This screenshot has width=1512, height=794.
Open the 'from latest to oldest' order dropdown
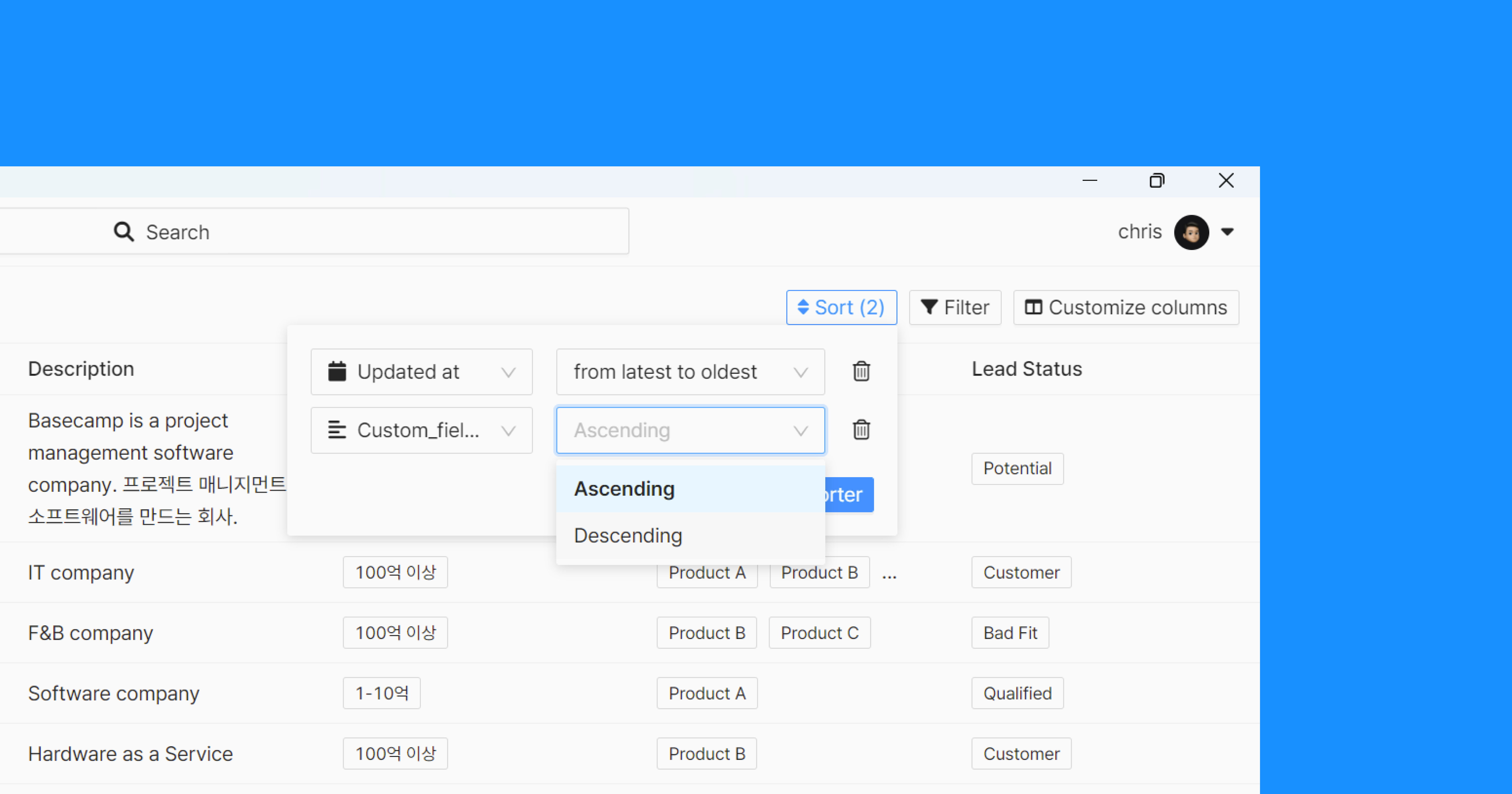tap(690, 372)
